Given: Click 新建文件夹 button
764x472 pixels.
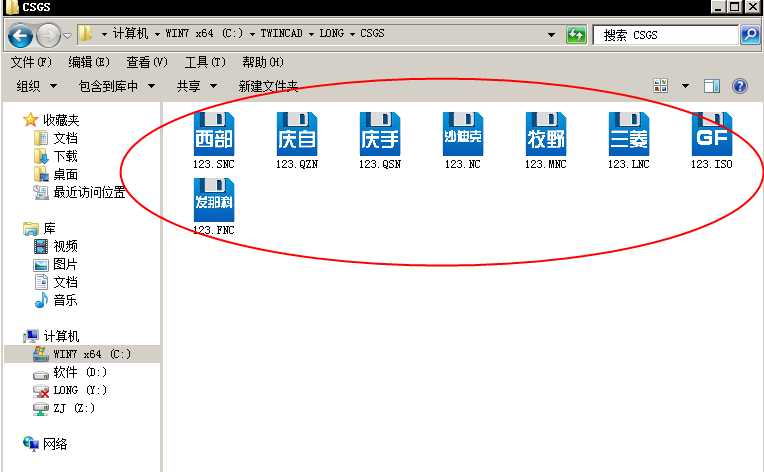Looking at the screenshot, I should pyautogui.click(x=268, y=86).
